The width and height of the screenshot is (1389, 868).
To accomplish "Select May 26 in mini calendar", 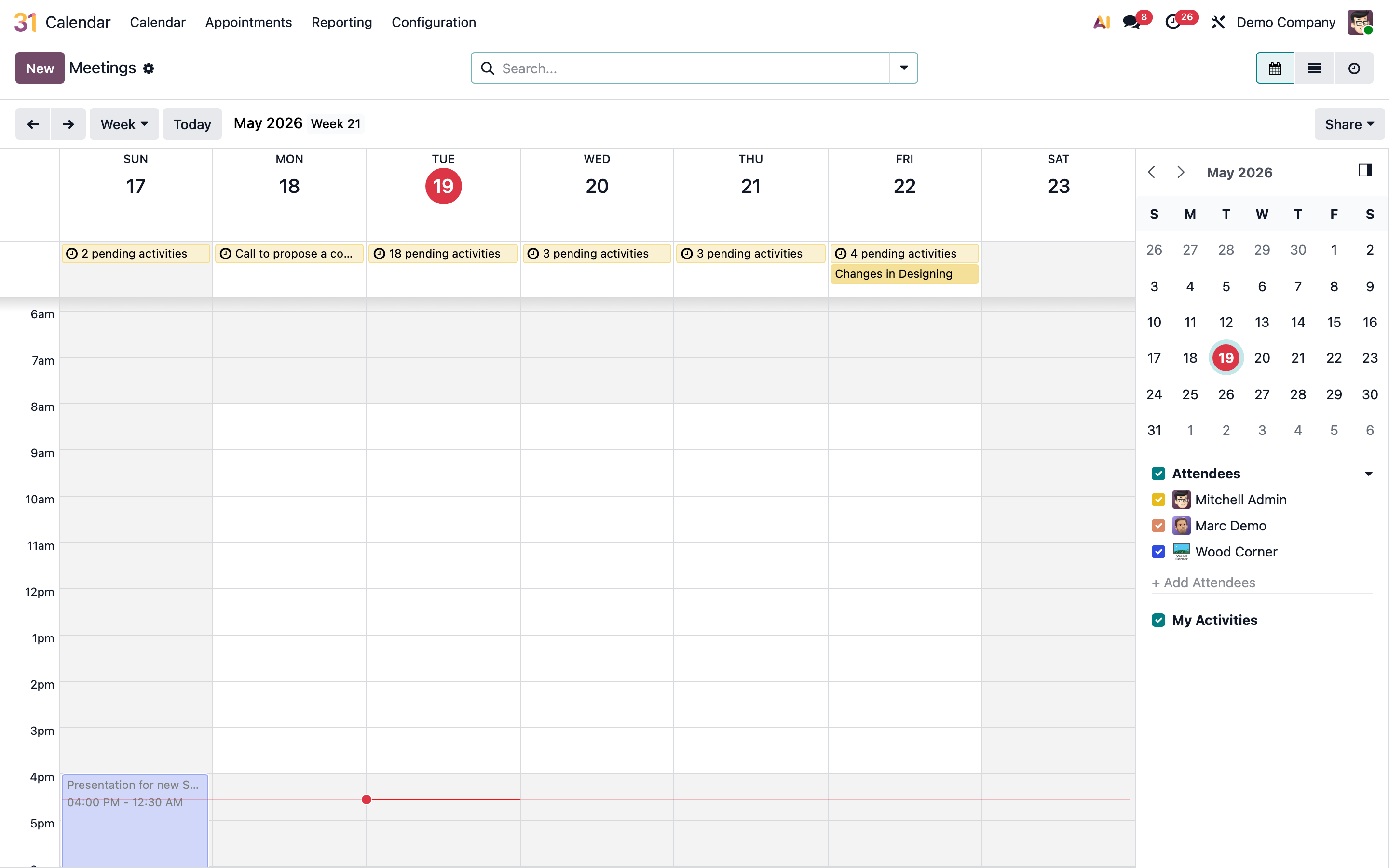I will click(x=1226, y=394).
